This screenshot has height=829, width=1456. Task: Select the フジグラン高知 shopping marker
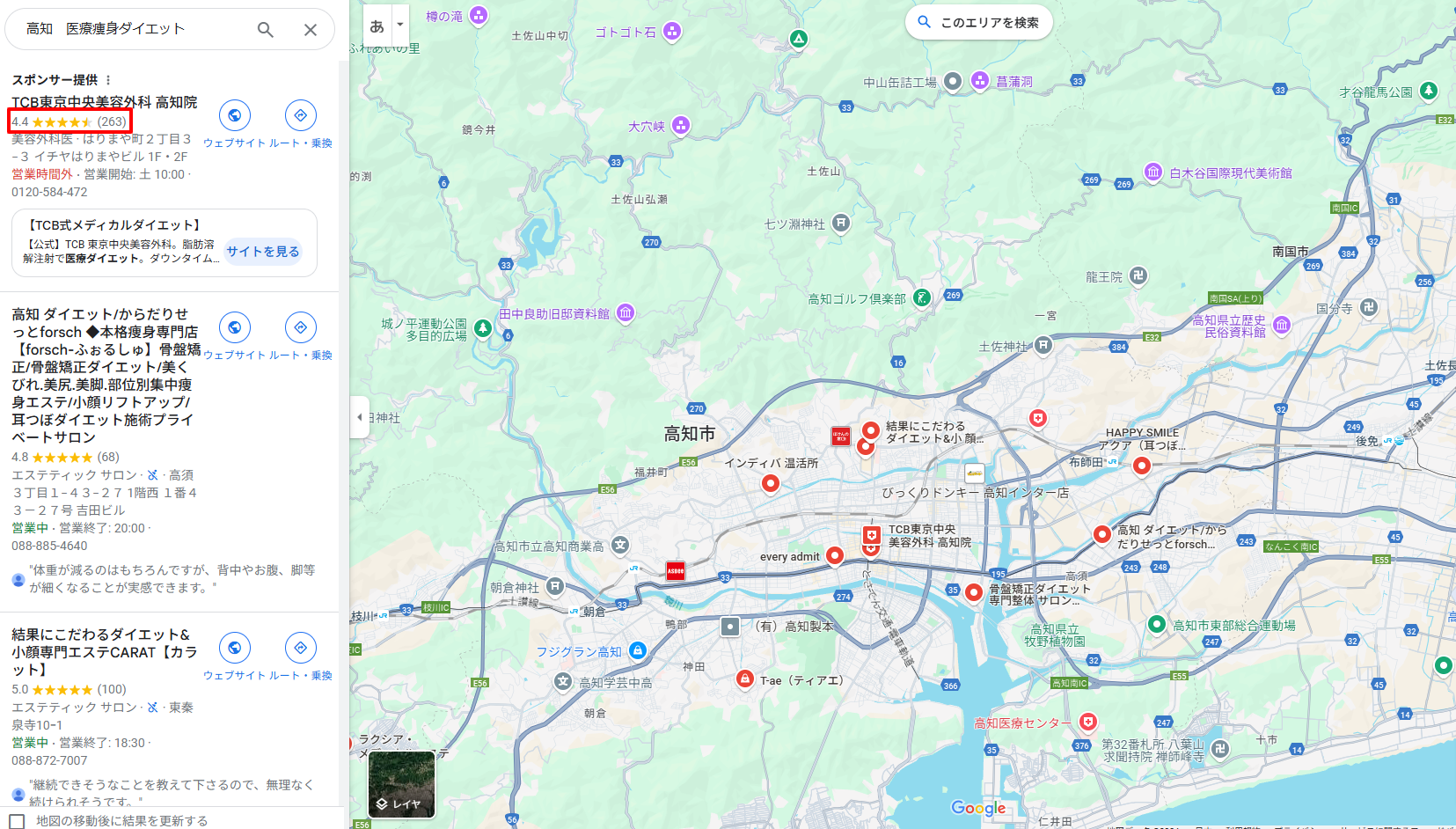click(638, 650)
